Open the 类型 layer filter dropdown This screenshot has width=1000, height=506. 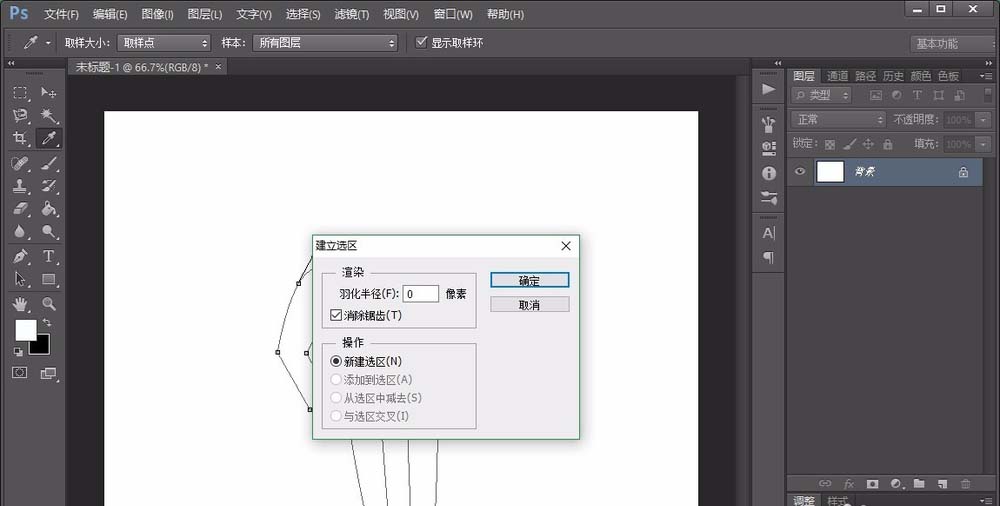pyautogui.click(x=821, y=95)
